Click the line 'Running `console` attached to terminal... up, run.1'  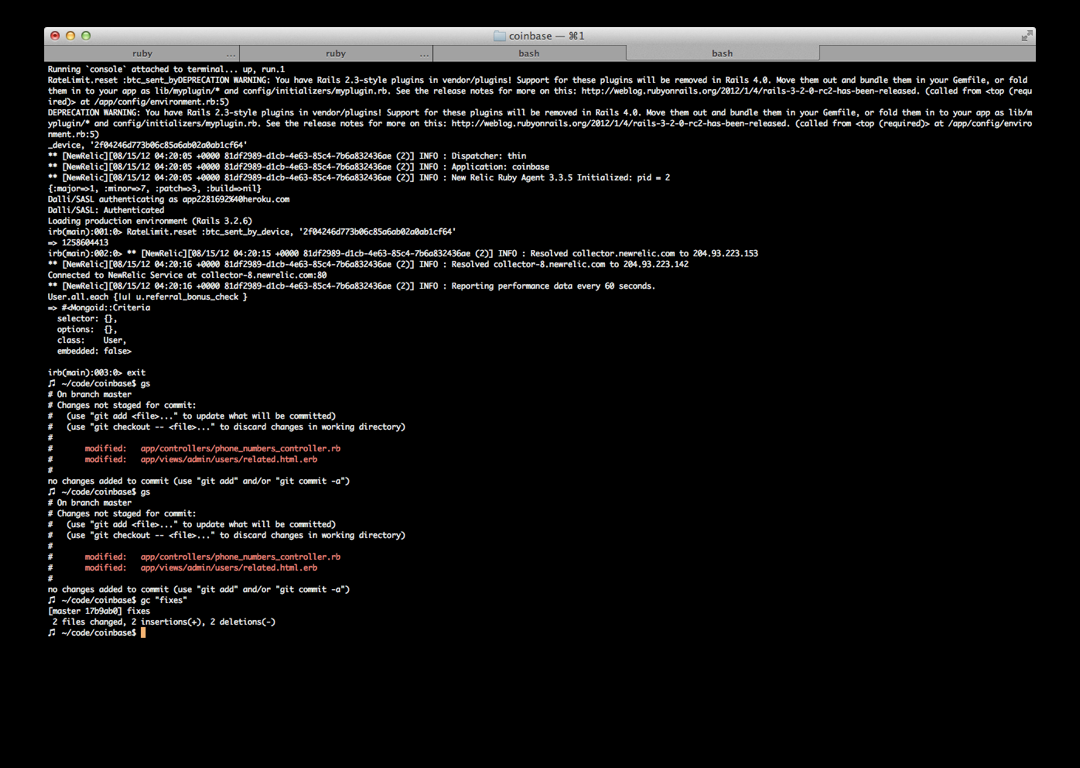(166, 69)
